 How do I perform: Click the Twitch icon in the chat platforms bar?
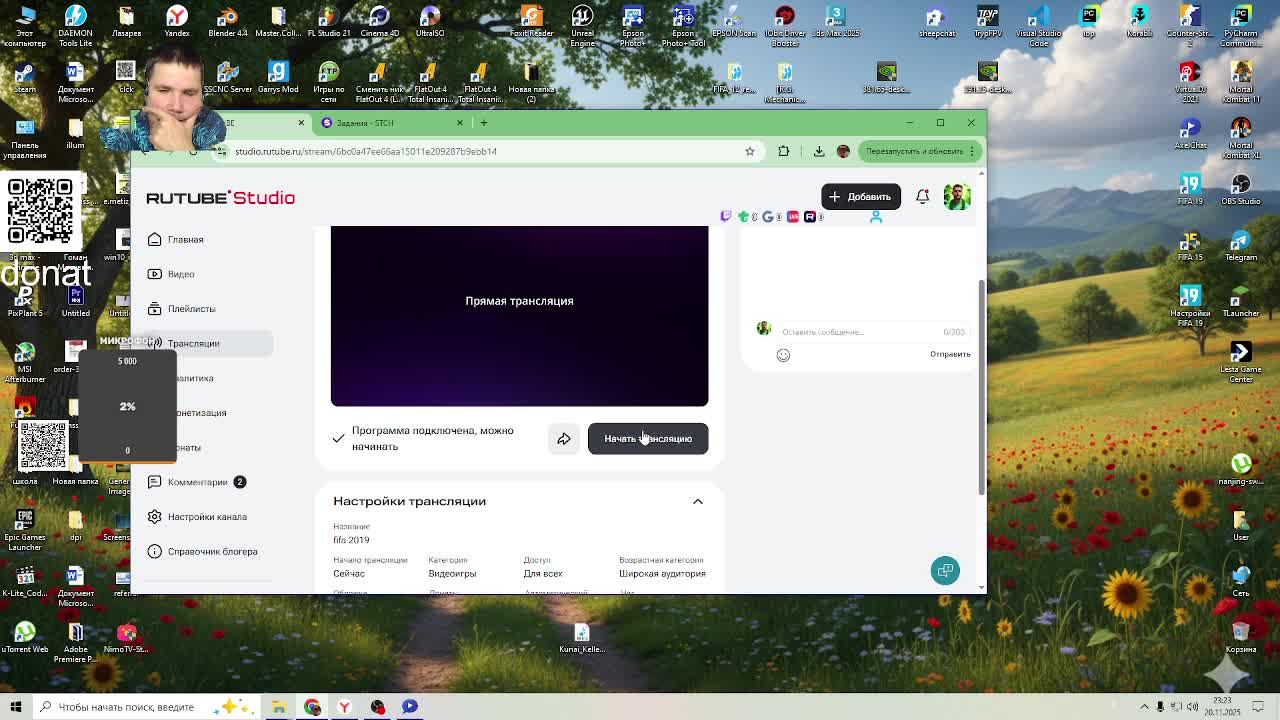tap(726, 216)
